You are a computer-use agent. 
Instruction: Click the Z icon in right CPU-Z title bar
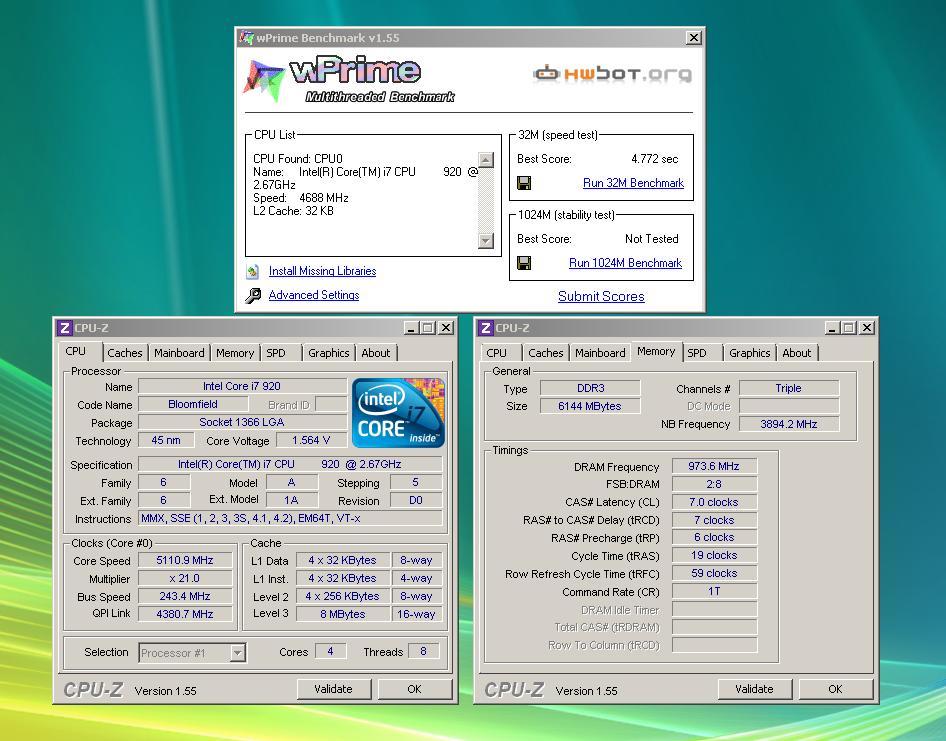point(486,328)
